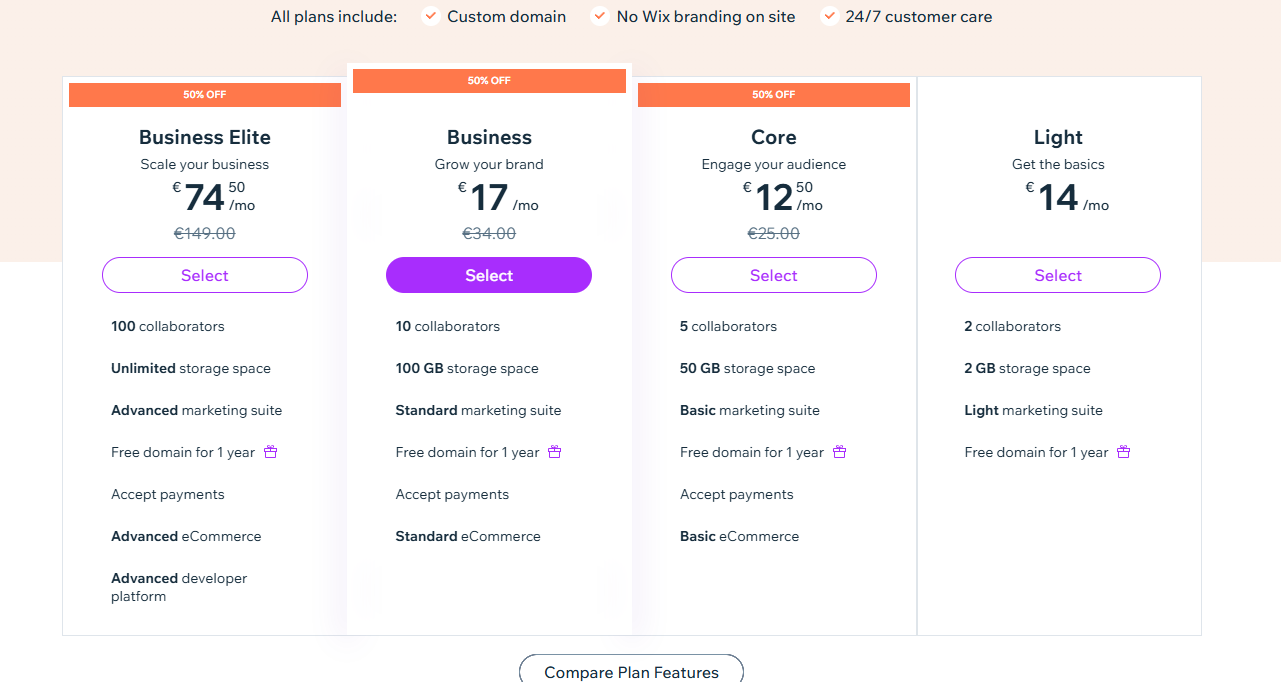This screenshot has width=1281, height=682.
Task: Click Advanced developer platform feature text
Action: pos(179,587)
